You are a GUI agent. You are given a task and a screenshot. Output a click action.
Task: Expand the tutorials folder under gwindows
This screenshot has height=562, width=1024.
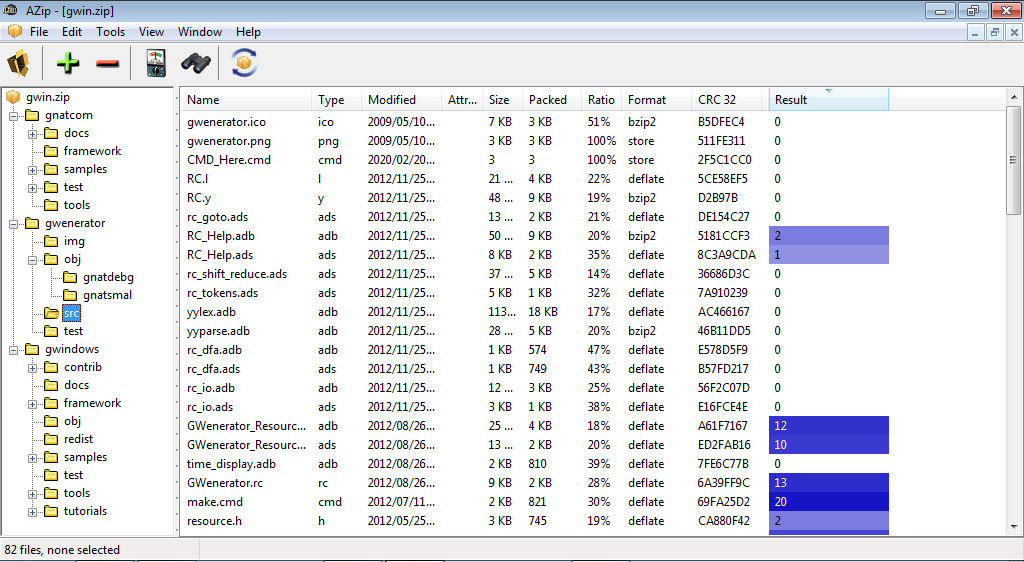coord(32,511)
